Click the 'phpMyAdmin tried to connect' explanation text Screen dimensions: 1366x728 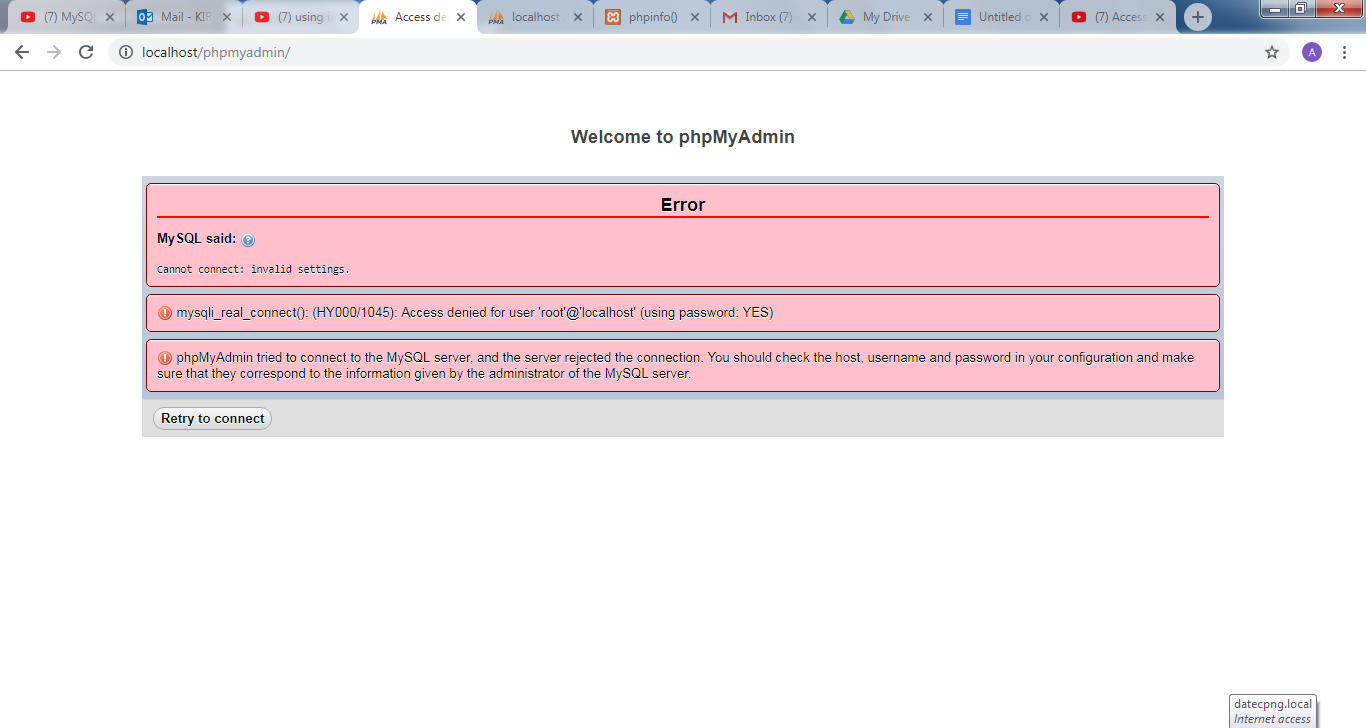(x=676, y=365)
